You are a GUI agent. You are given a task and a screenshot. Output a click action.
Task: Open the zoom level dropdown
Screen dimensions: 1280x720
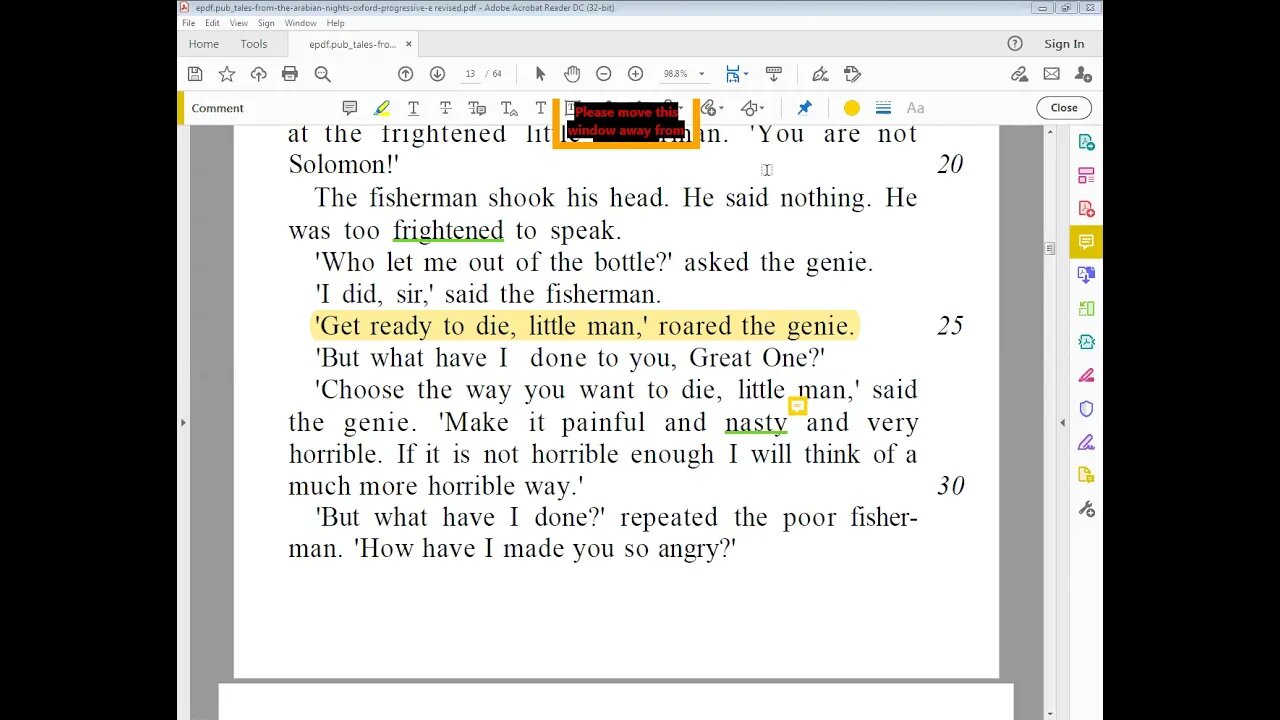(x=701, y=74)
